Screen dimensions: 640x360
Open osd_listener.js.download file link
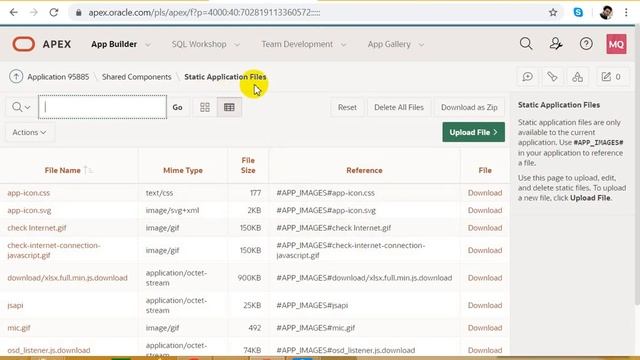pyautogui.click(x=49, y=350)
